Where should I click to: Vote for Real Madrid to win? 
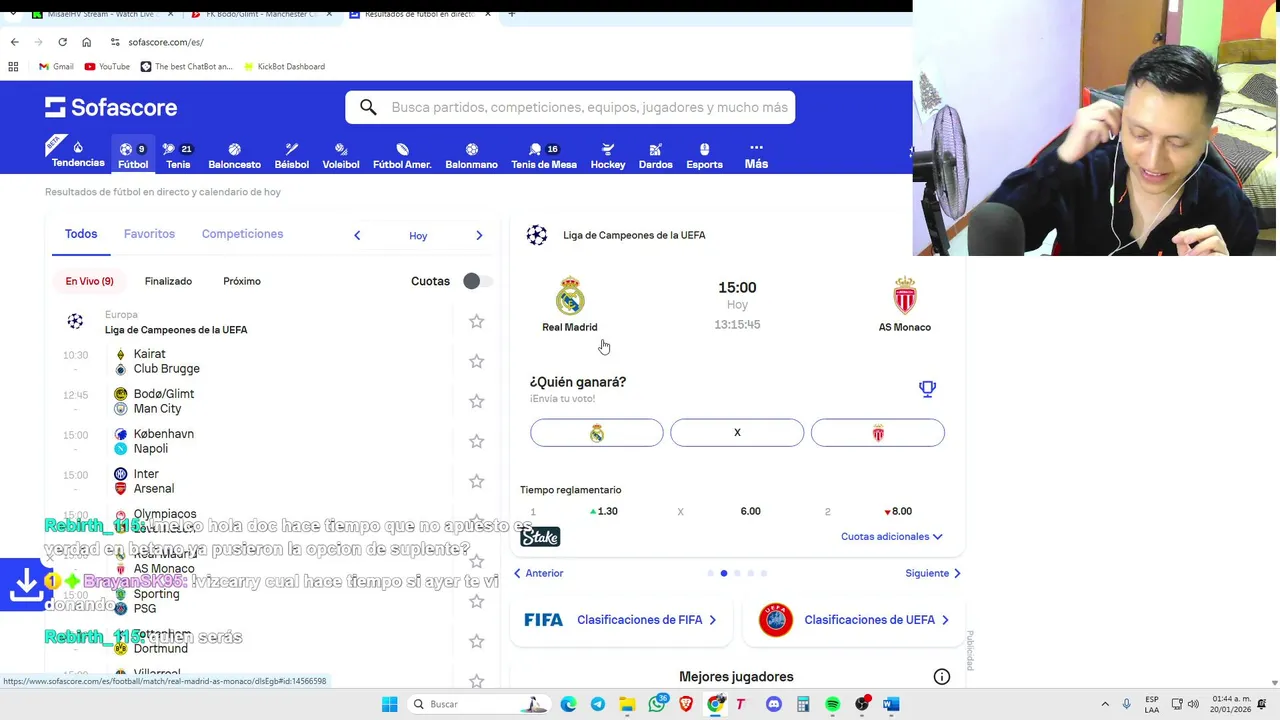click(597, 433)
